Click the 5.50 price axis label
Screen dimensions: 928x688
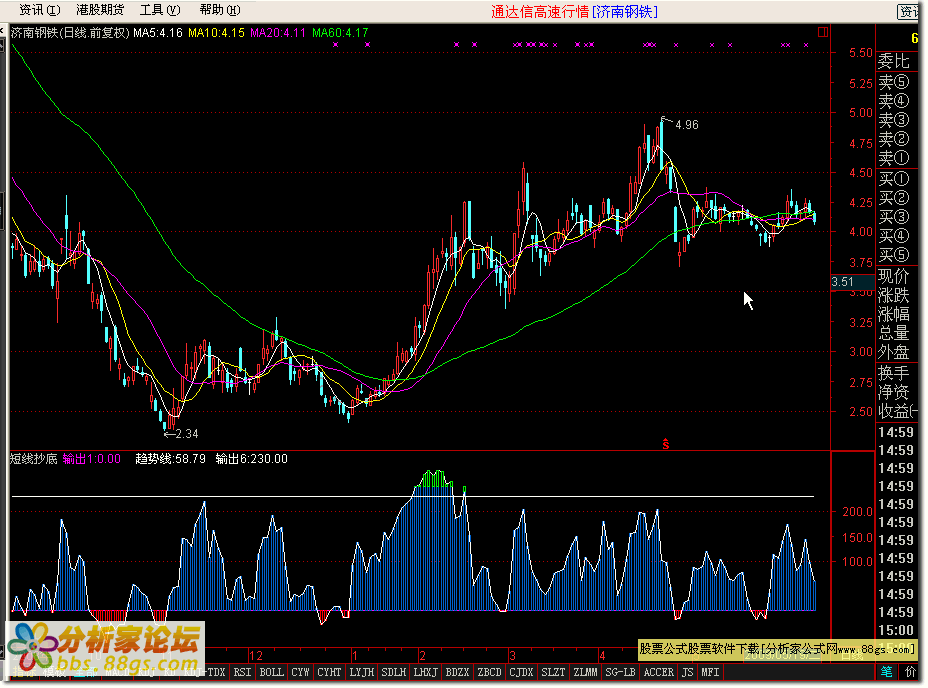point(861,53)
